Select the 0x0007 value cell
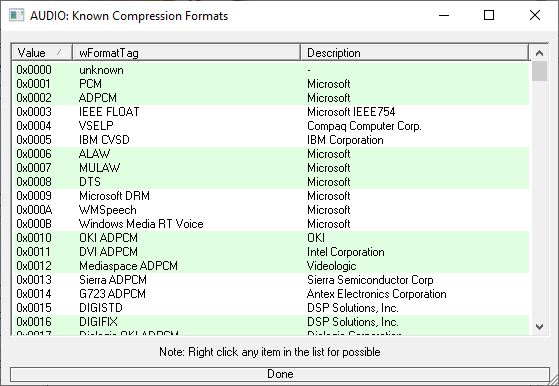The height and width of the screenshot is (386, 559). click(34, 168)
